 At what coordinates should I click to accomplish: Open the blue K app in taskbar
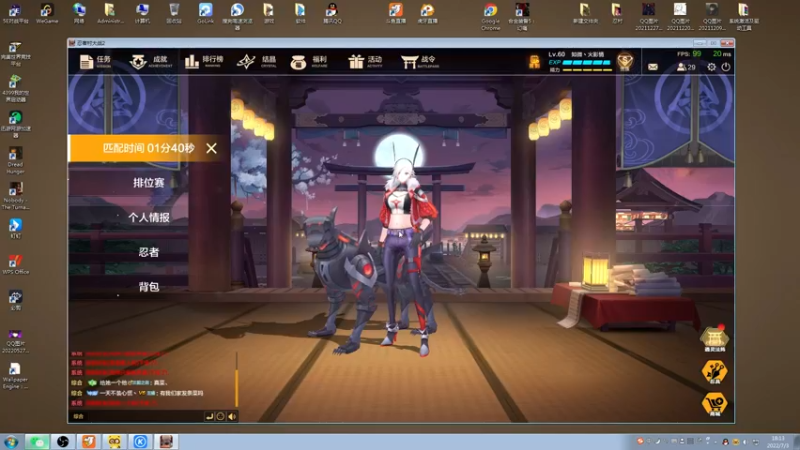[140, 442]
